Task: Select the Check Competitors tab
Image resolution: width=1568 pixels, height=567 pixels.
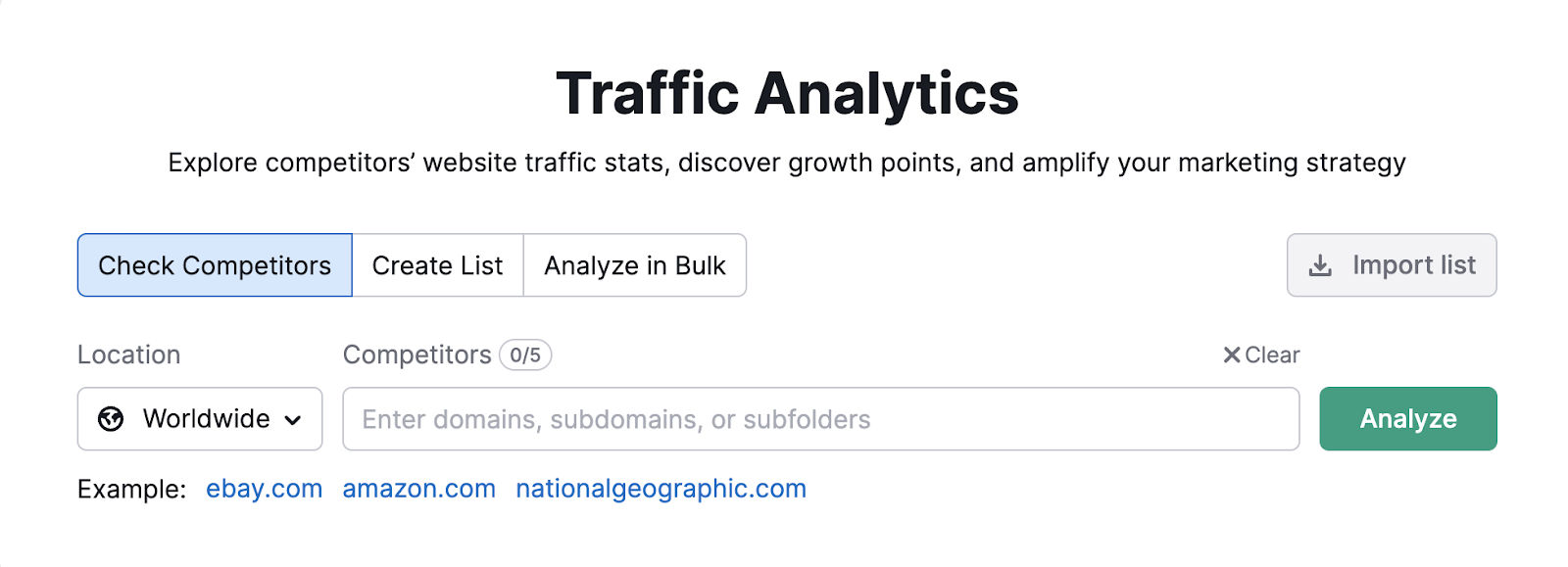Action: click(215, 265)
